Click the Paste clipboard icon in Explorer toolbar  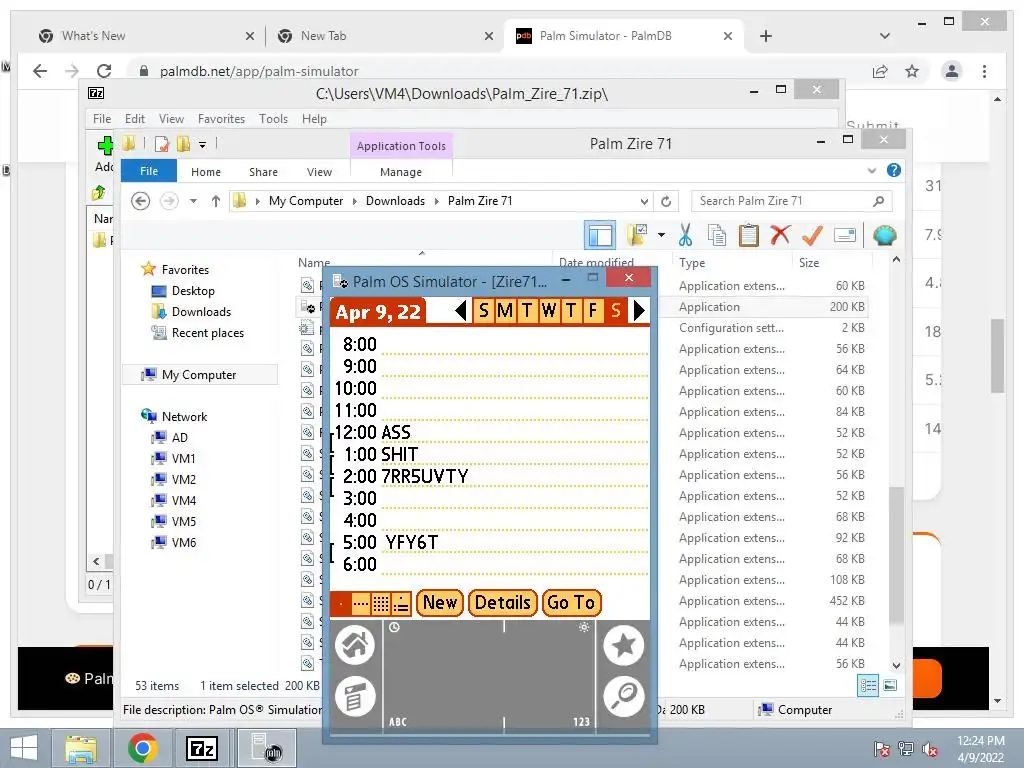748,235
